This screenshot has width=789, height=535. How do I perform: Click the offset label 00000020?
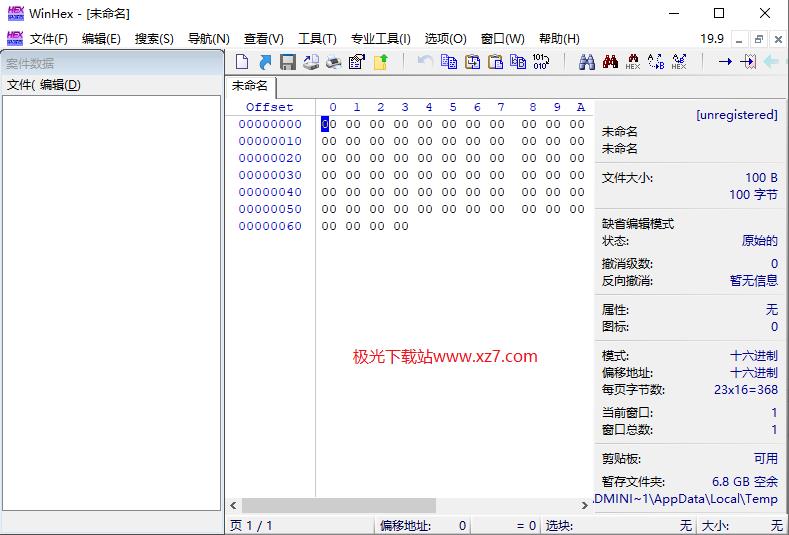(270, 158)
